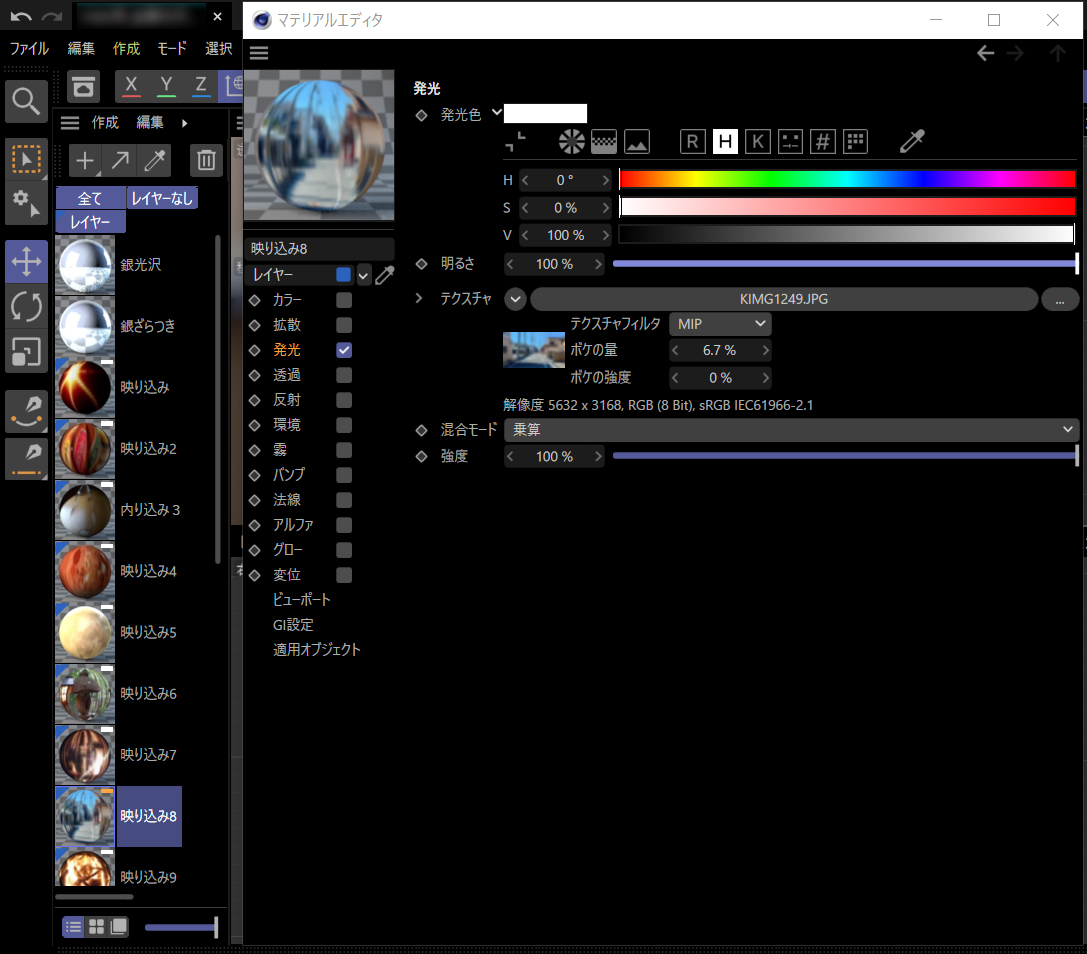
Task: Select the 映り込み4 material thumbnail
Action: (84, 571)
